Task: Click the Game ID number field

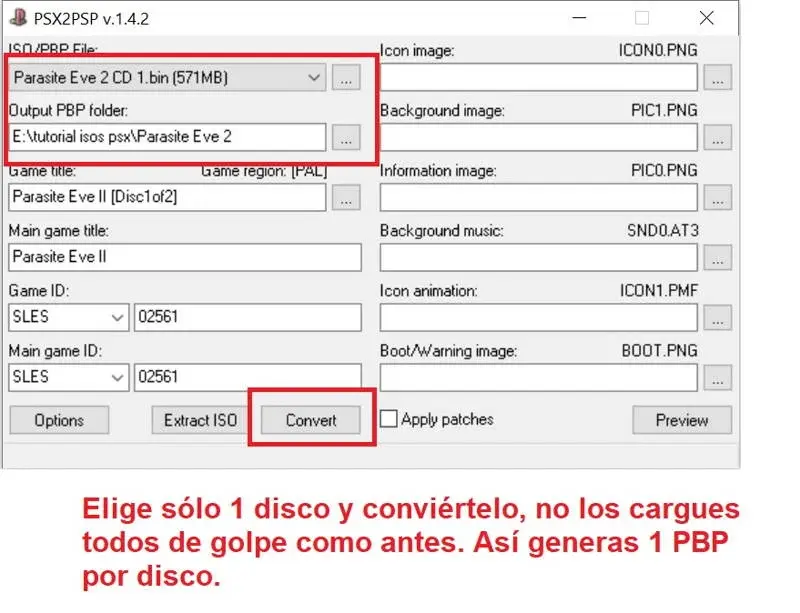Action: [247, 318]
